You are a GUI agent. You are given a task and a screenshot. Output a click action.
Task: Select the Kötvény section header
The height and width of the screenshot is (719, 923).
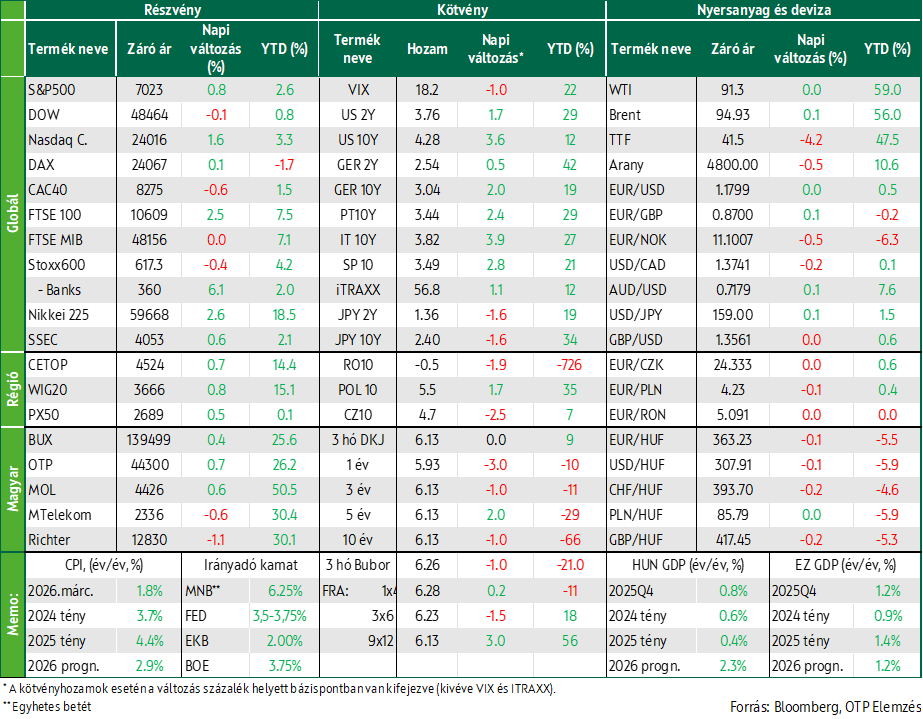coord(462,10)
